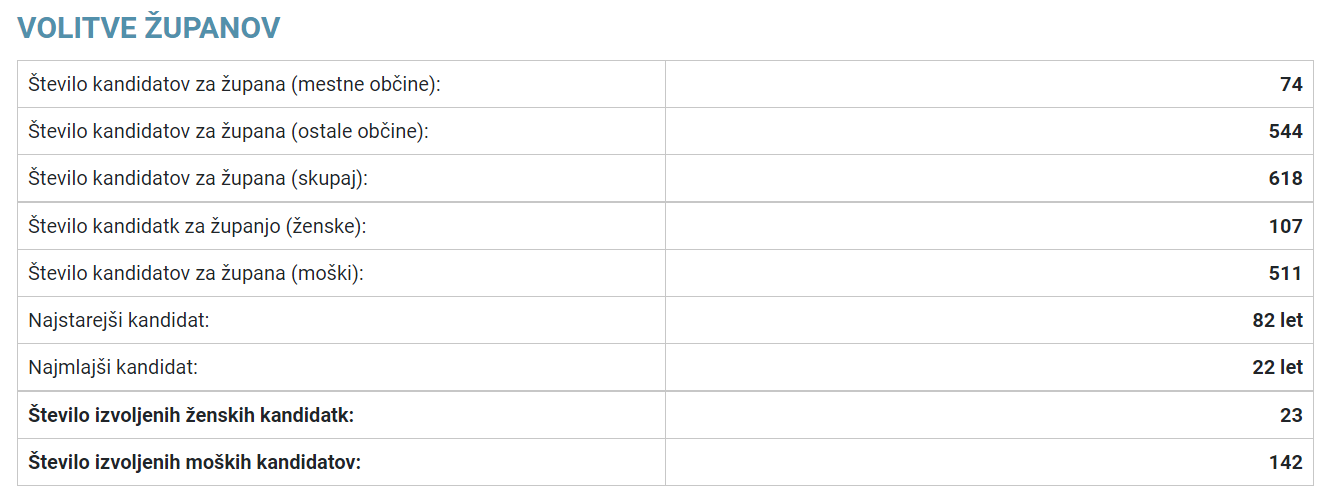
Task: Click the value 22 let
Action: coord(1277,367)
